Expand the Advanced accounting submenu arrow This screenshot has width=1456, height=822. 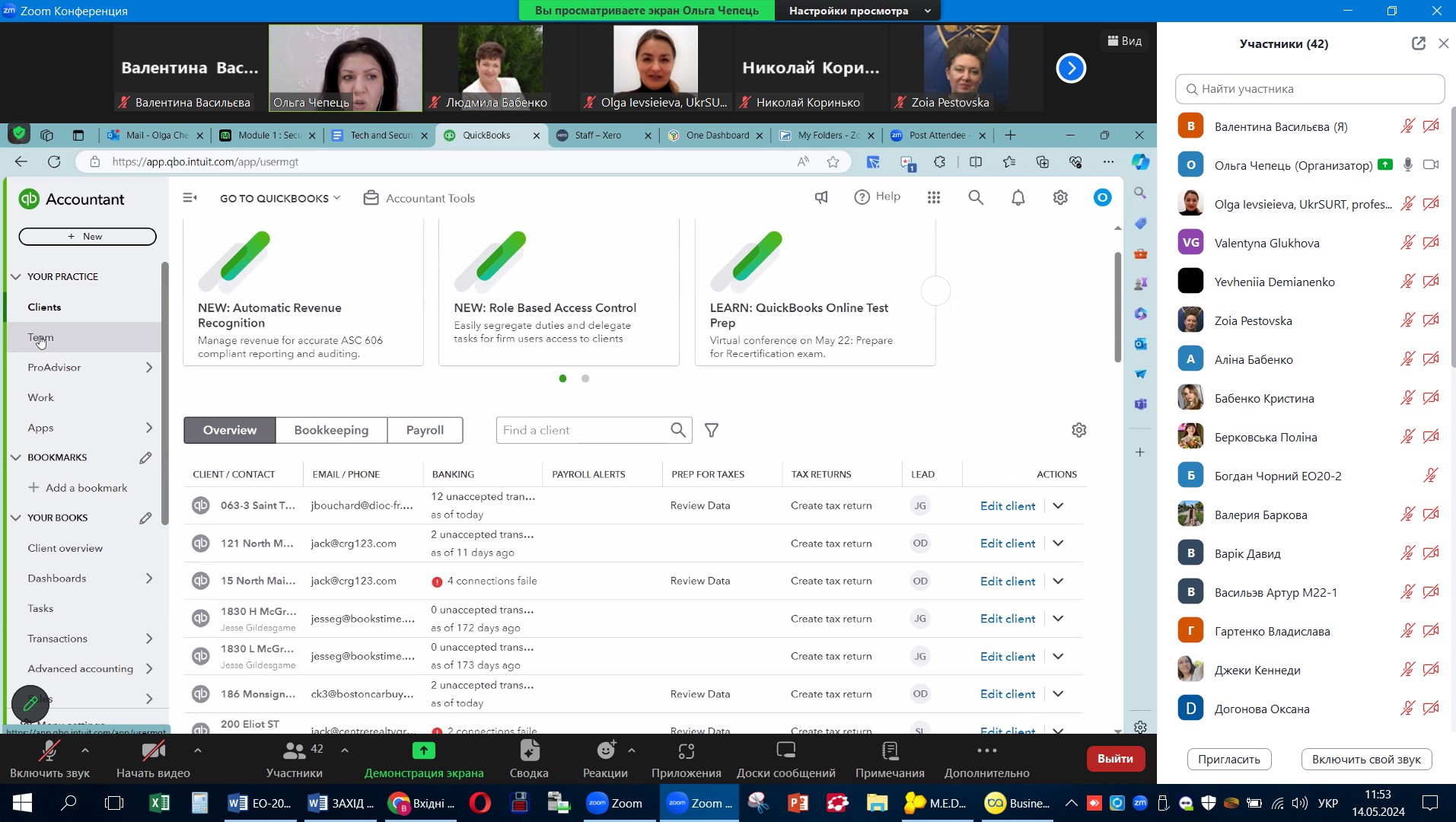tap(149, 669)
